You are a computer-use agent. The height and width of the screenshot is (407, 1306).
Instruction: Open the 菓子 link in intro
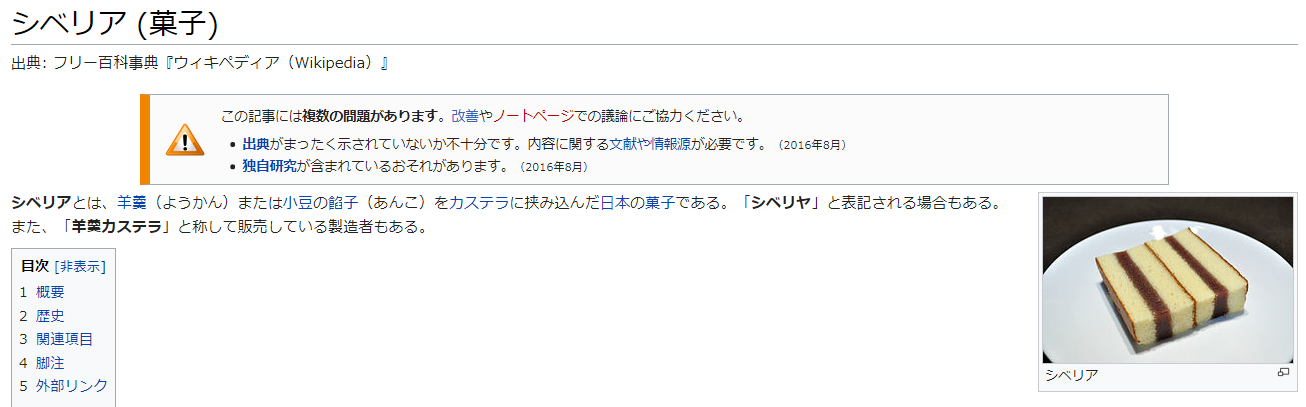tap(661, 203)
